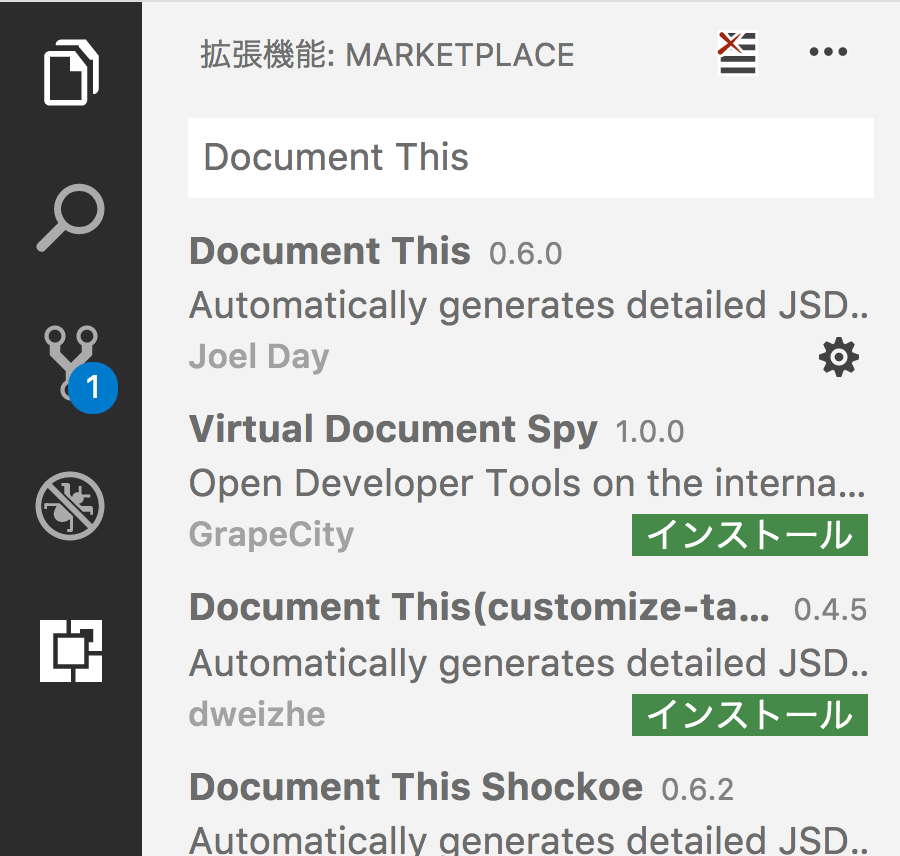Screen dimensions: 900x856
Task: Click version 1.0.0 of Virtual Document Spy
Action: click(650, 432)
